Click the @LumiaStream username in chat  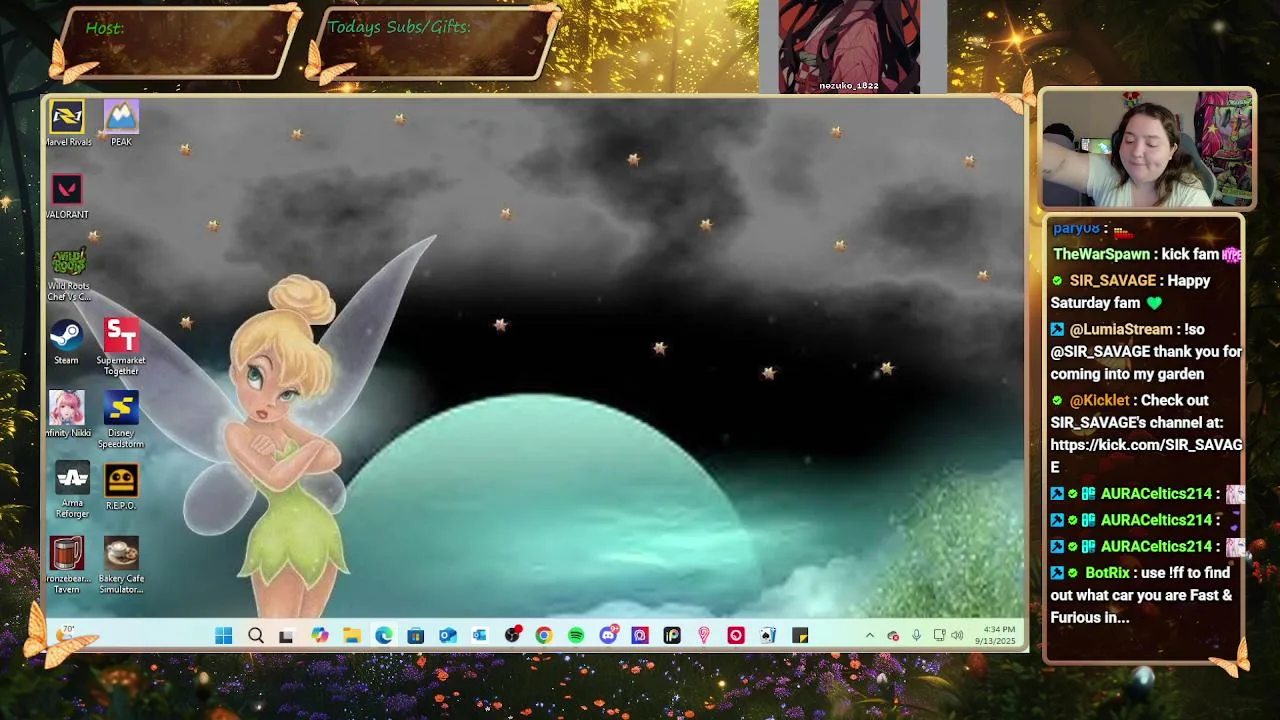pyautogui.click(x=1121, y=329)
